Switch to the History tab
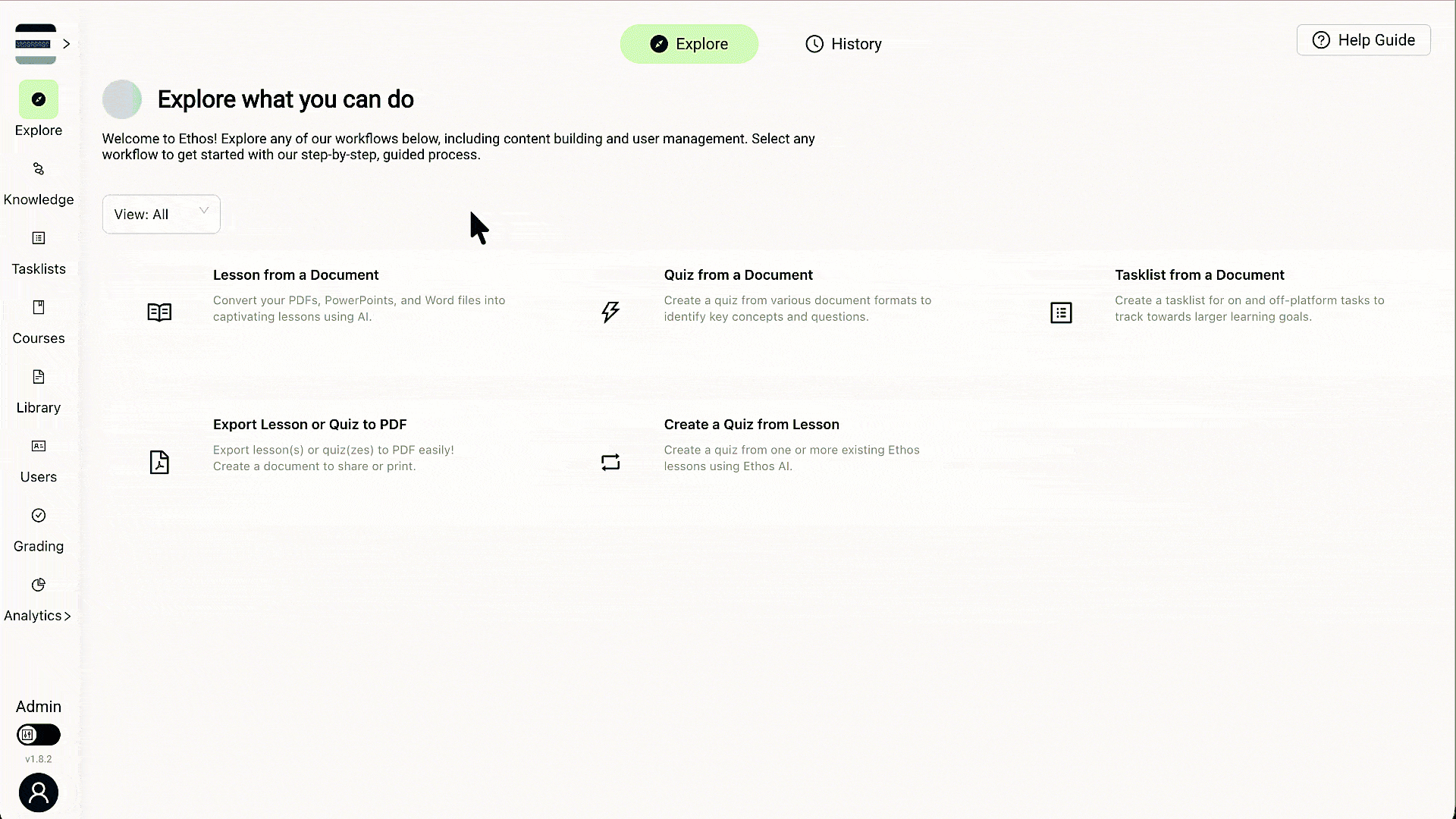The width and height of the screenshot is (1456, 819). 843,44
